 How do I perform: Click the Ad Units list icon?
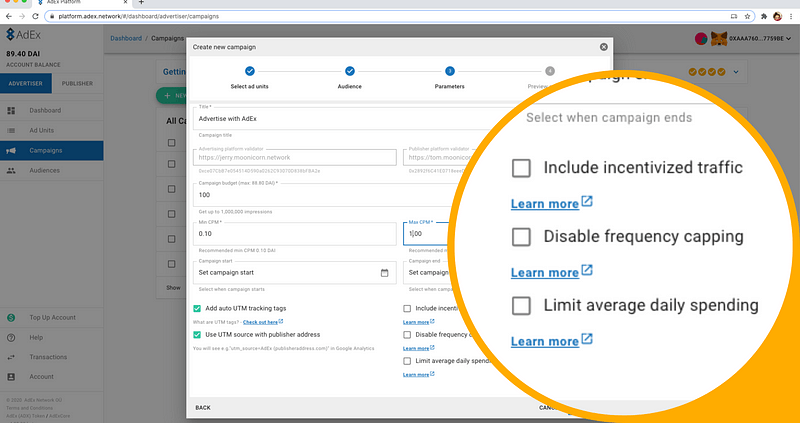coord(11,131)
